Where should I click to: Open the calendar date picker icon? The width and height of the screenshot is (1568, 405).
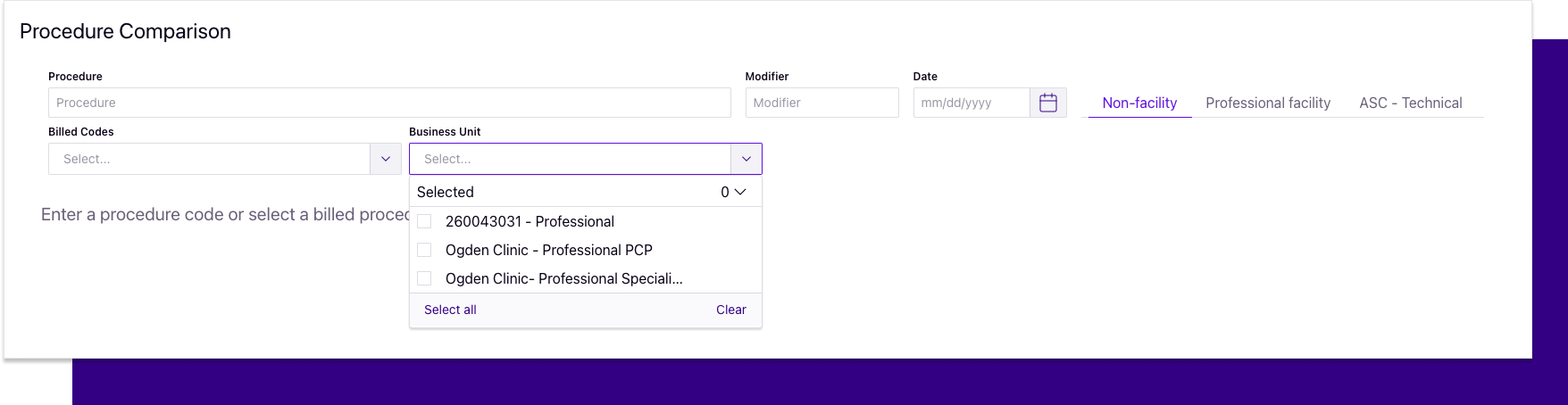[x=1048, y=103]
